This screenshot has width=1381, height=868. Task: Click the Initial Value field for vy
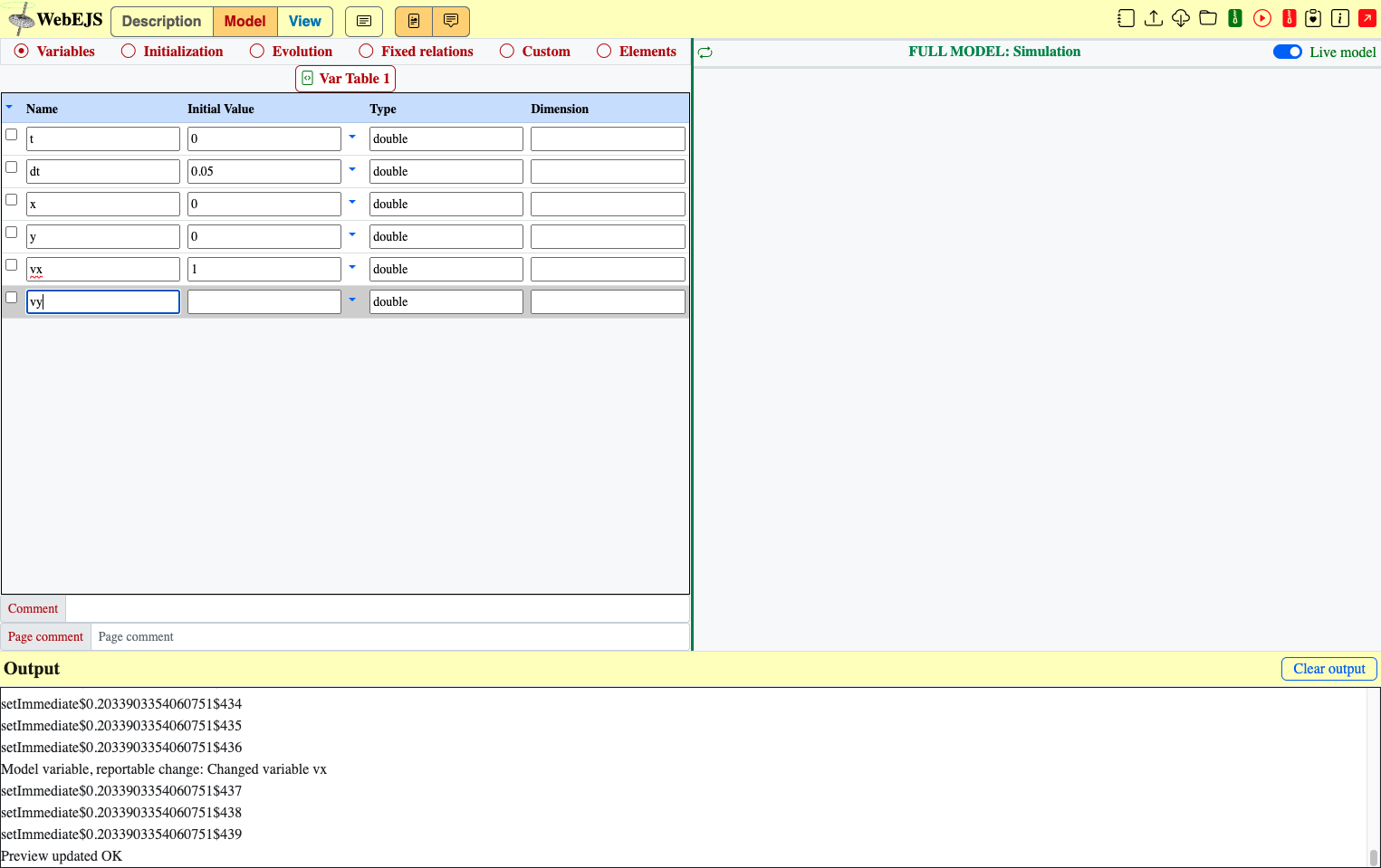[x=264, y=301]
